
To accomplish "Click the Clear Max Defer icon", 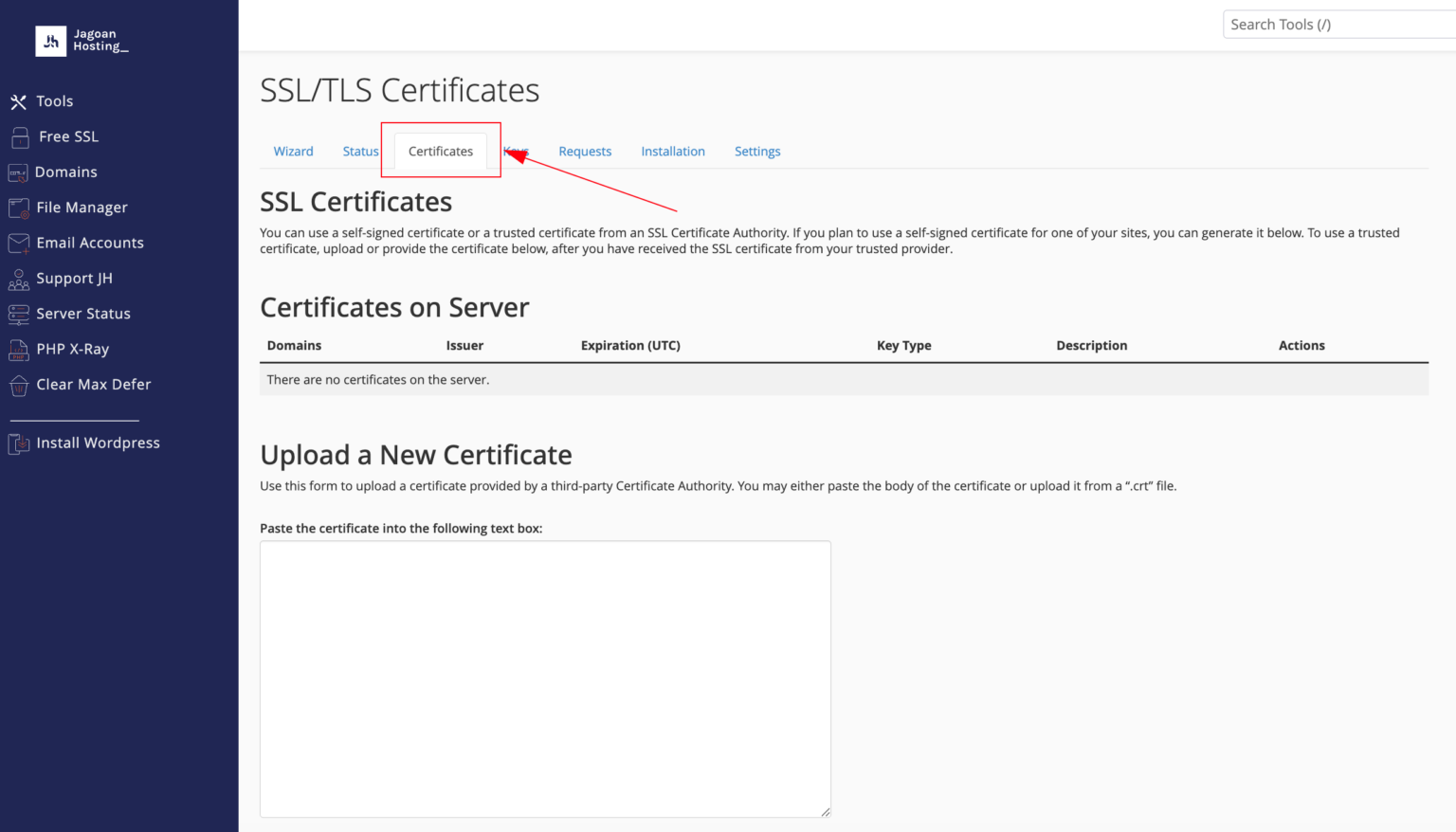I will (19, 385).
